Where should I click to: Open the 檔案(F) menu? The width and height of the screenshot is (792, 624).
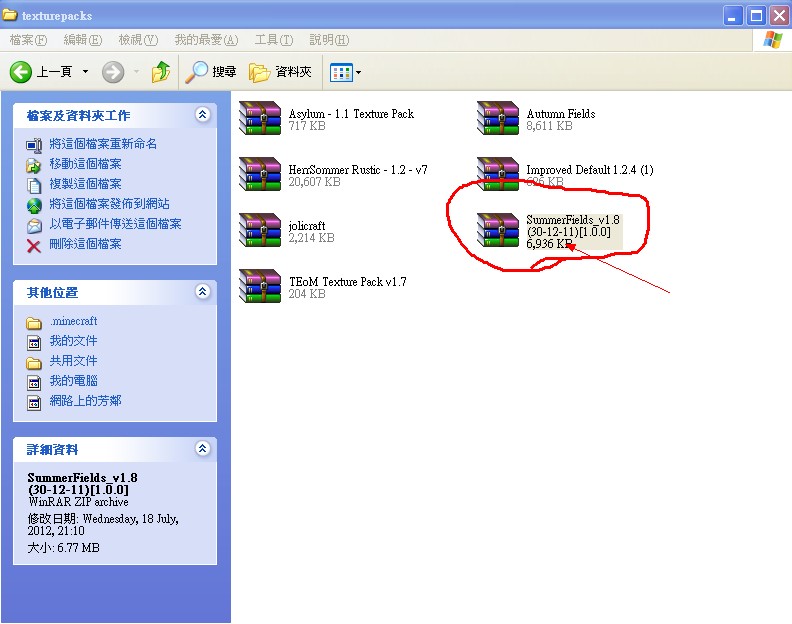point(28,40)
